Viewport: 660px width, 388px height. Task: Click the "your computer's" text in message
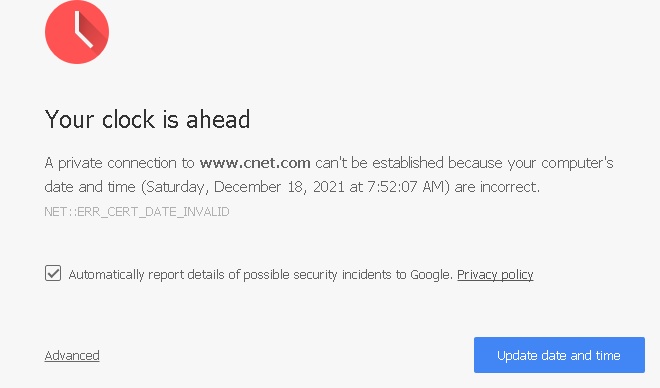(x=560, y=163)
